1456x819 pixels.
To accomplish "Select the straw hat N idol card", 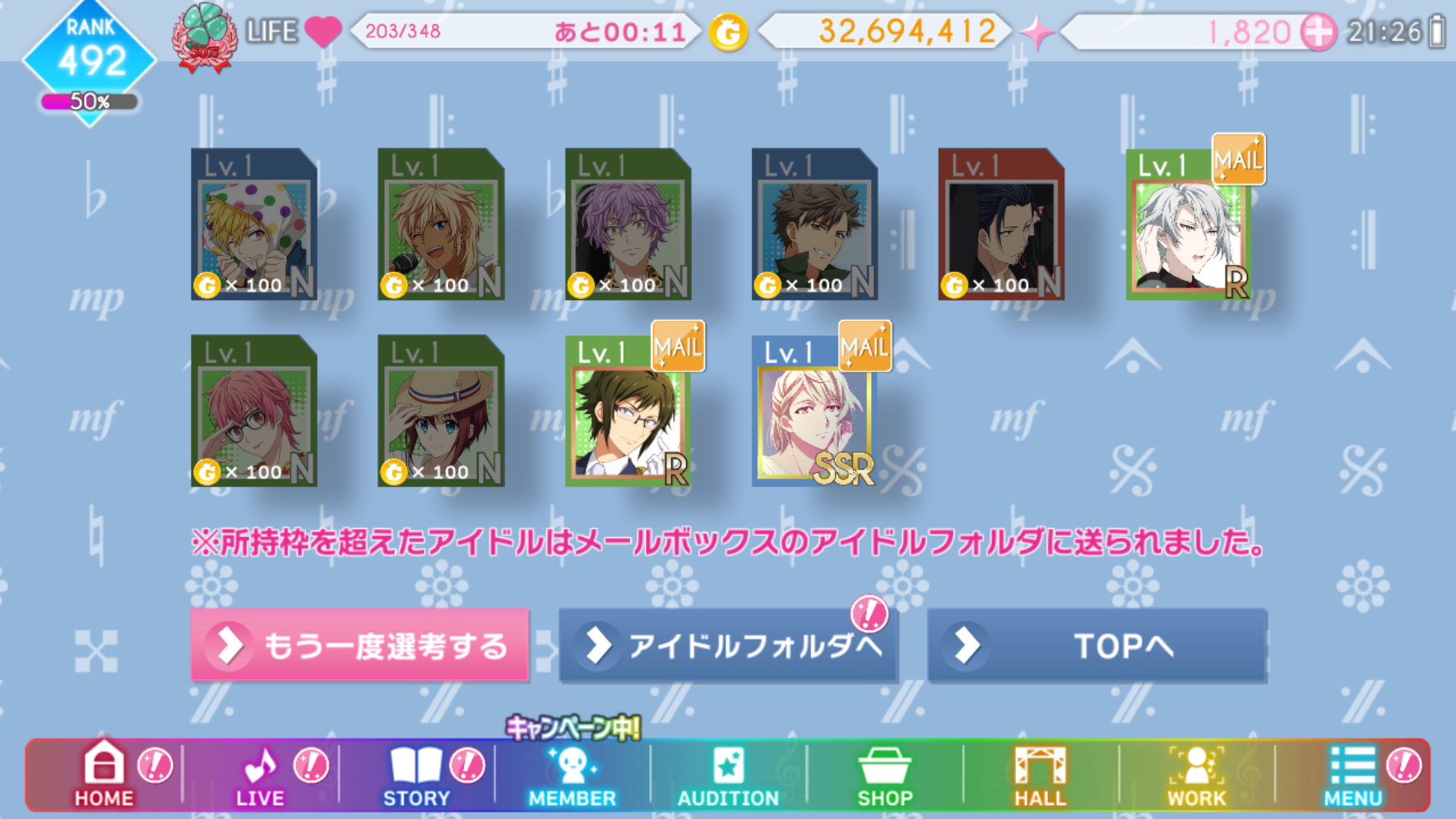I will 441,410.
